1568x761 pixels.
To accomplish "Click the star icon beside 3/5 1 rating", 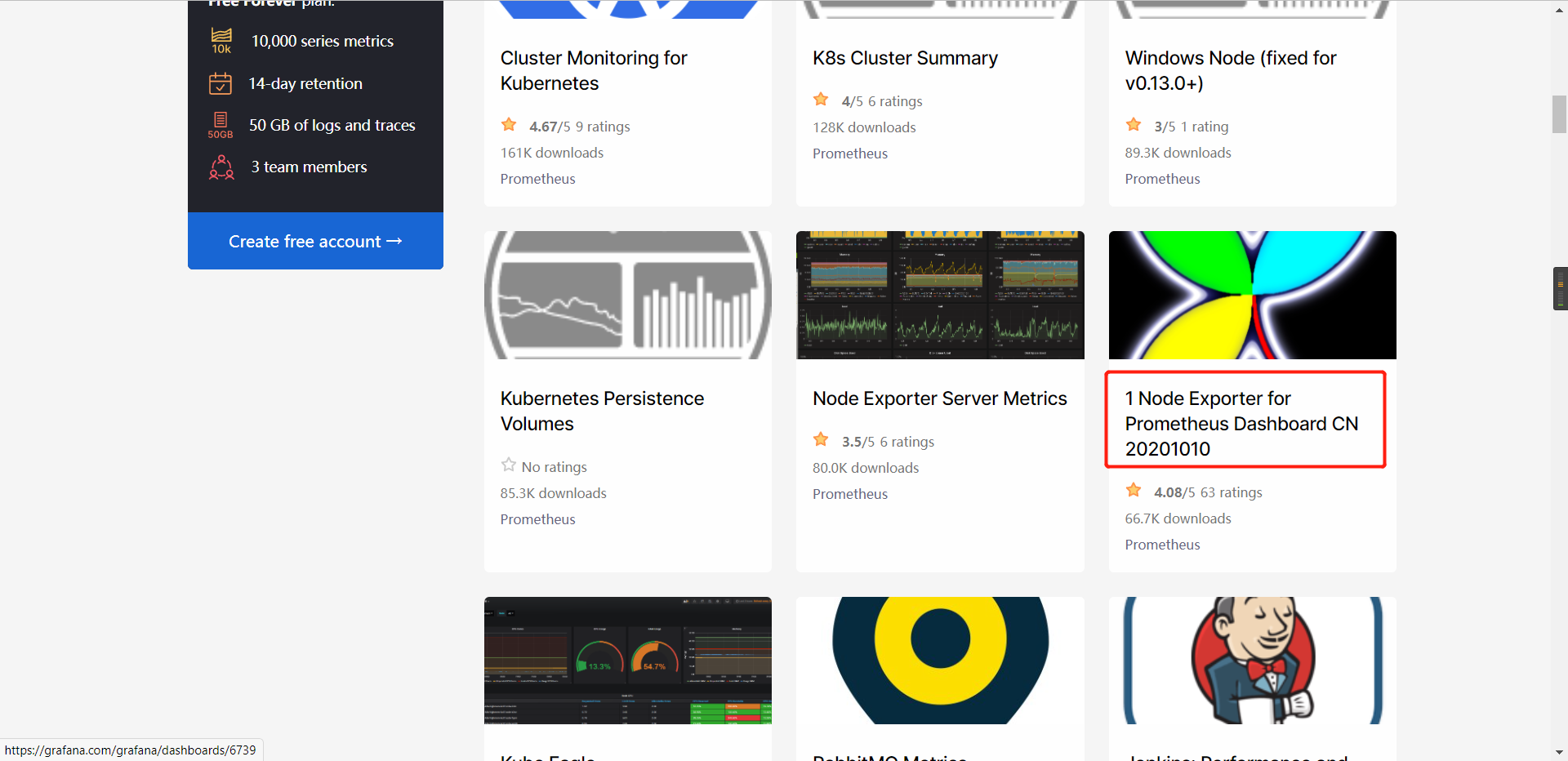I will (1134, 125).
